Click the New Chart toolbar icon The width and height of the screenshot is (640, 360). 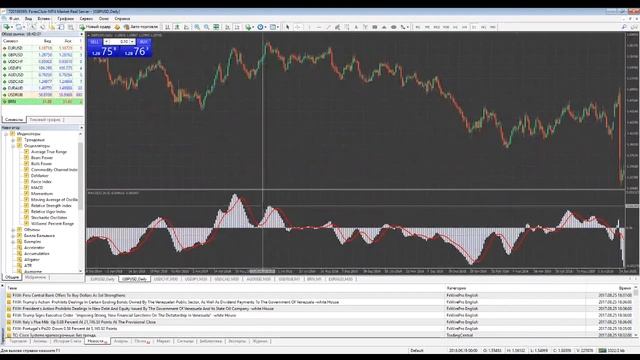(7, 27)
